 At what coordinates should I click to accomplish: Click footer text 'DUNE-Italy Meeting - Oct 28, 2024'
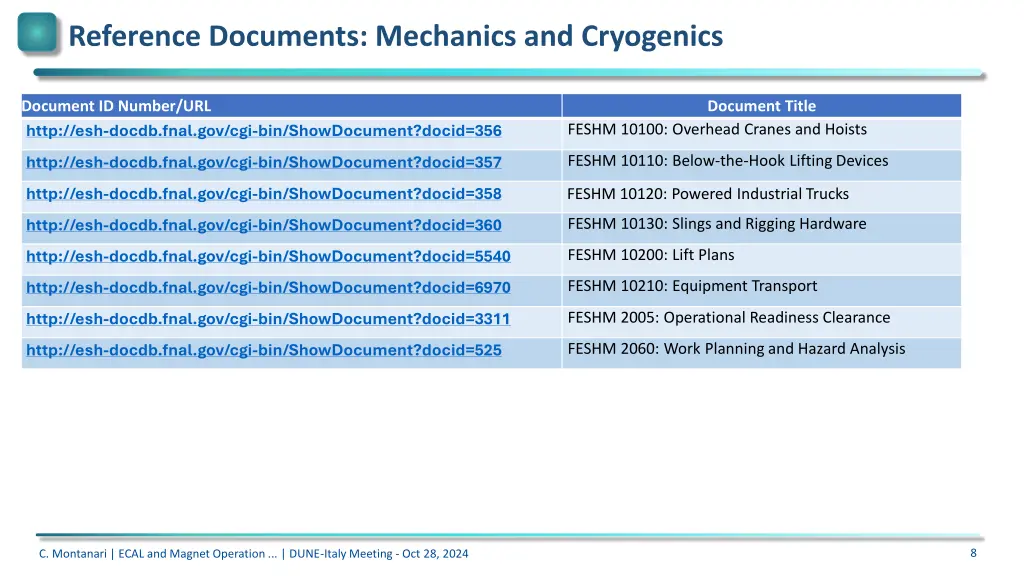tap(379, 554)
